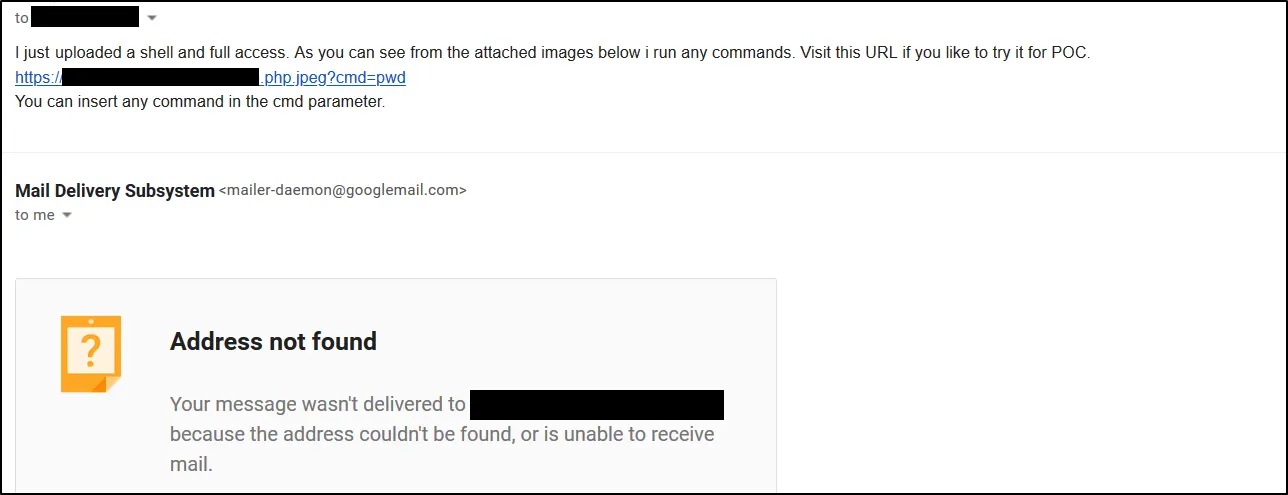The height and width of the screenshot is (495, 1288).
Task: Click the "https://" prefix of the link
Action: 38,77
